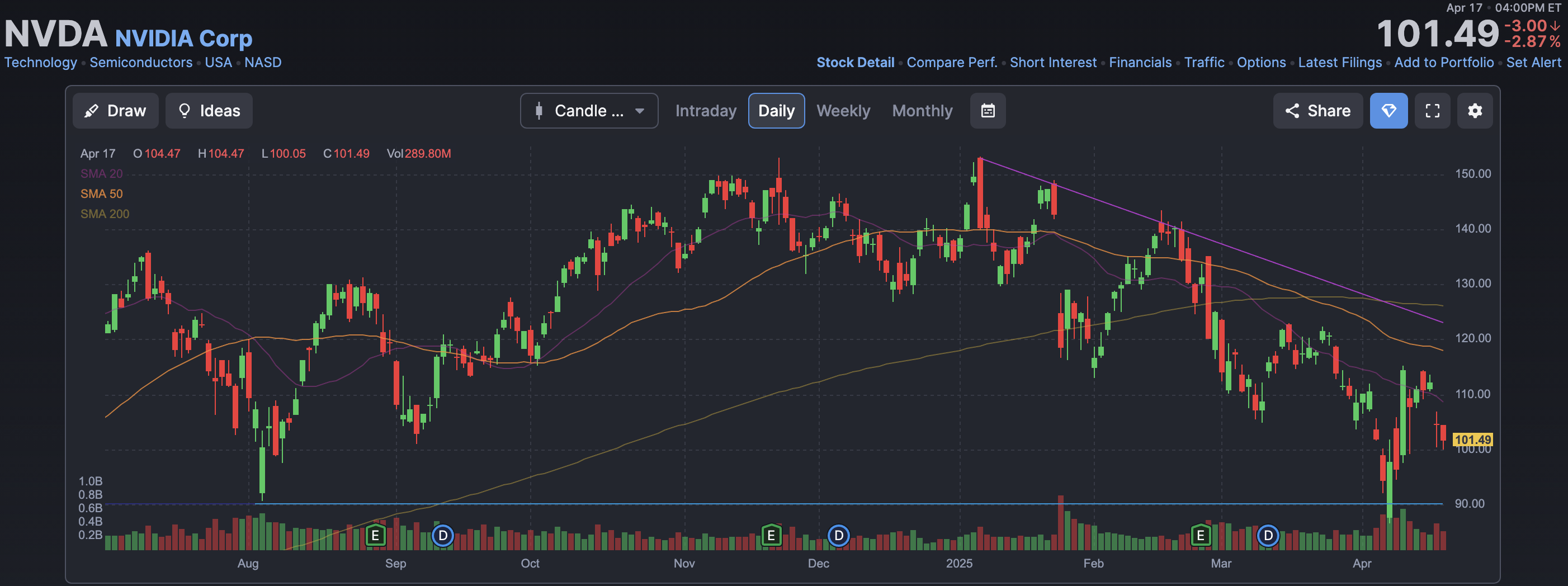Click the earnings marker before Dec
Viewport: 1568px width, 586px height.
(771, 536)
